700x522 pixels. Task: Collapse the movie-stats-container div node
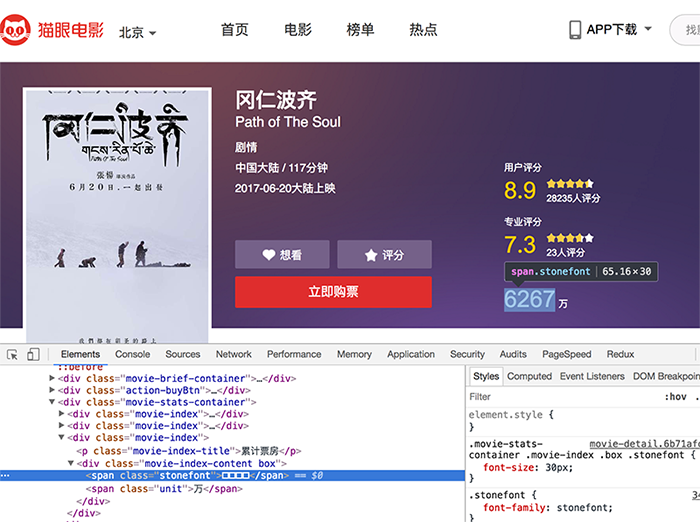52,402
